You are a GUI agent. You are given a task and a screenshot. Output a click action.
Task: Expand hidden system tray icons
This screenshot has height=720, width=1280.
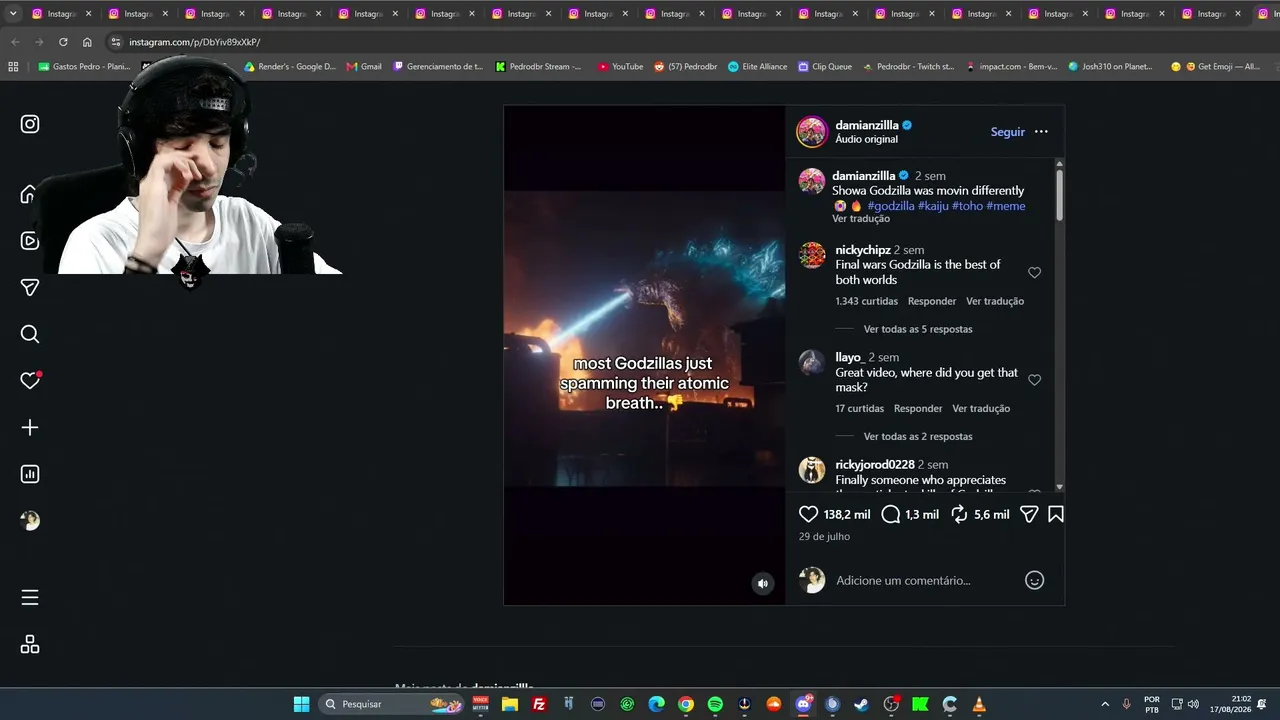point(1105,704)
